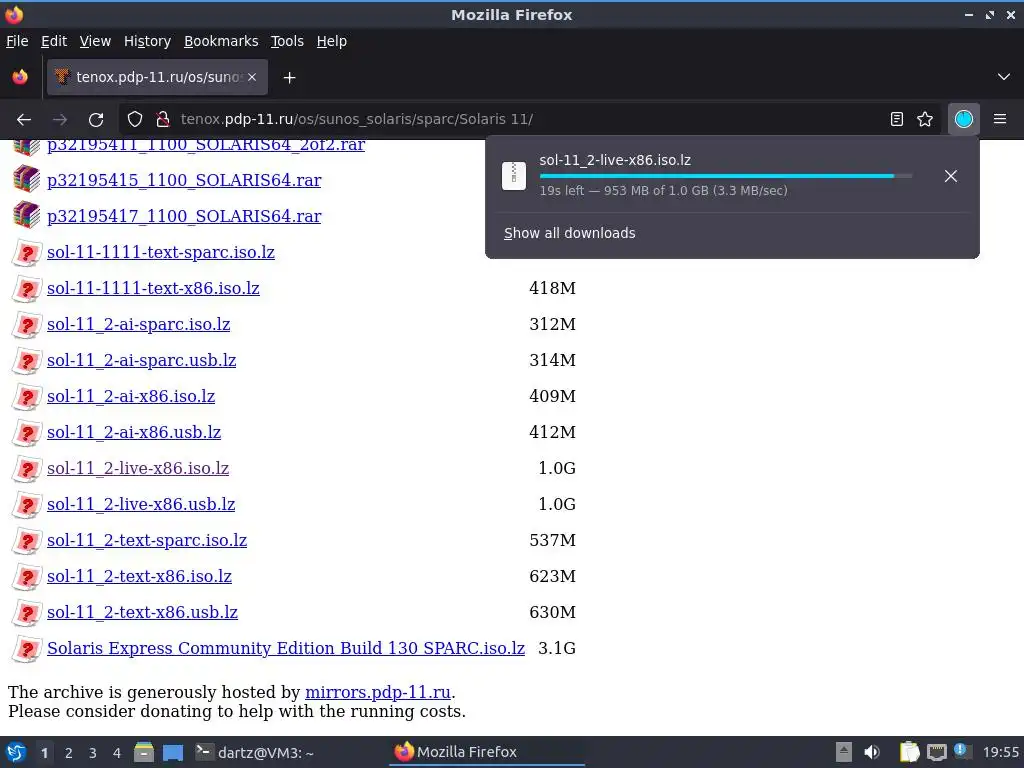Switch to virtual desktop 4
The height and width of the screenshot is (768, 1024).
[117, 753]
